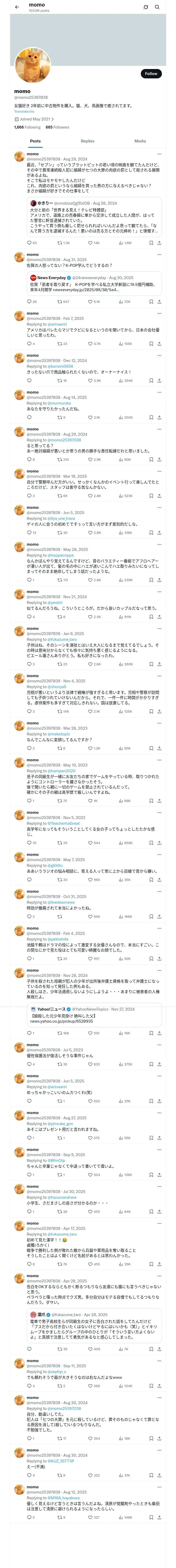Expand the Joined May 2021 chevron
The image size is (176, 1568).
[x=53, y=119]
